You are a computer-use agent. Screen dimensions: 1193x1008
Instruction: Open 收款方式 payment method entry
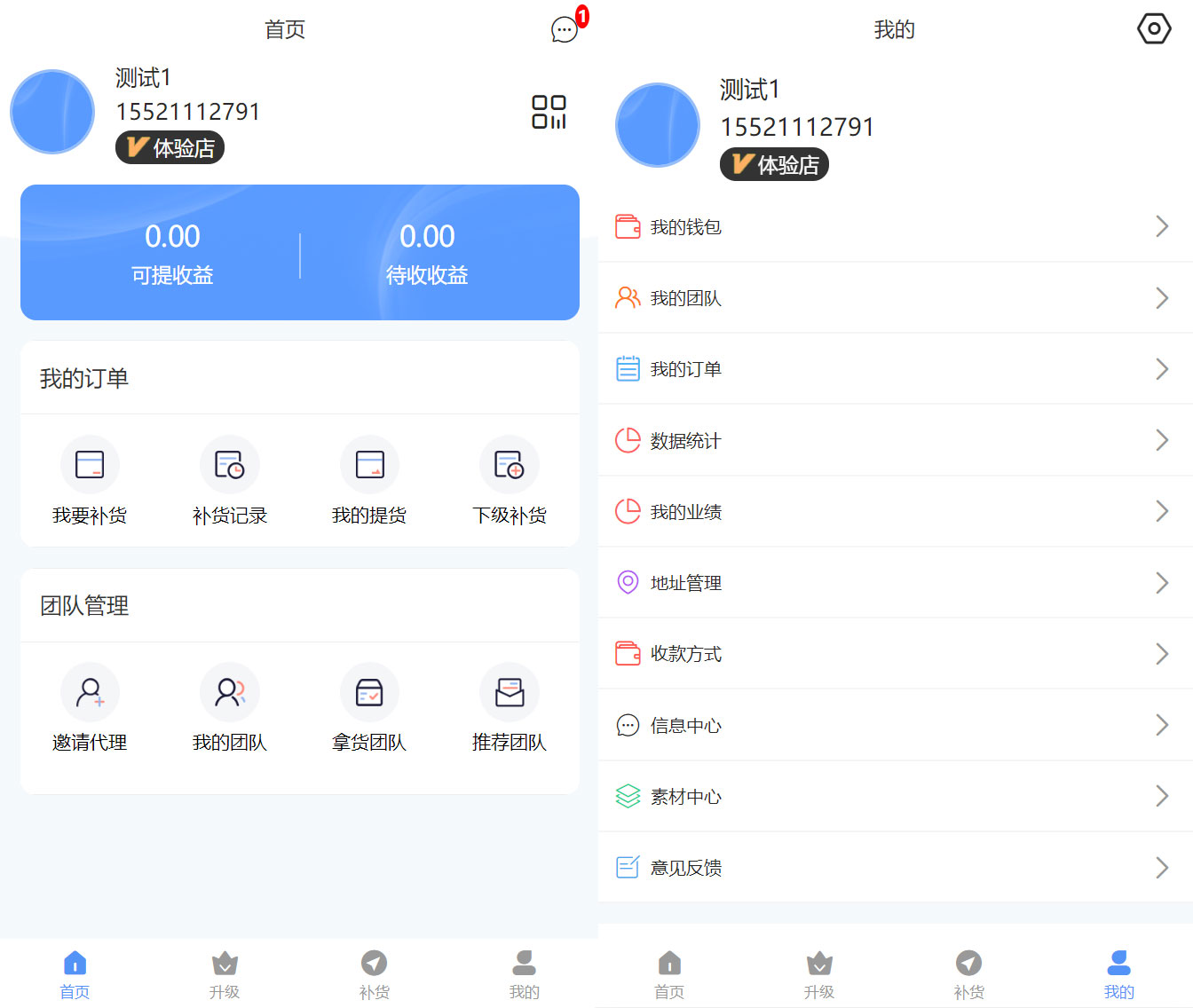(685, 654)
